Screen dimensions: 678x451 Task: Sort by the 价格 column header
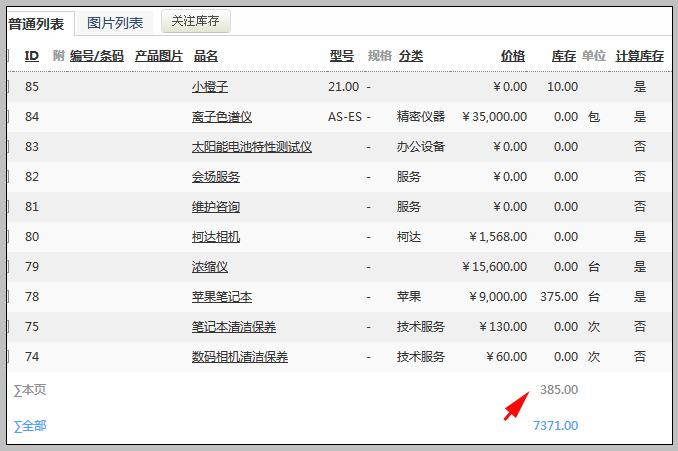pos(513,56)
